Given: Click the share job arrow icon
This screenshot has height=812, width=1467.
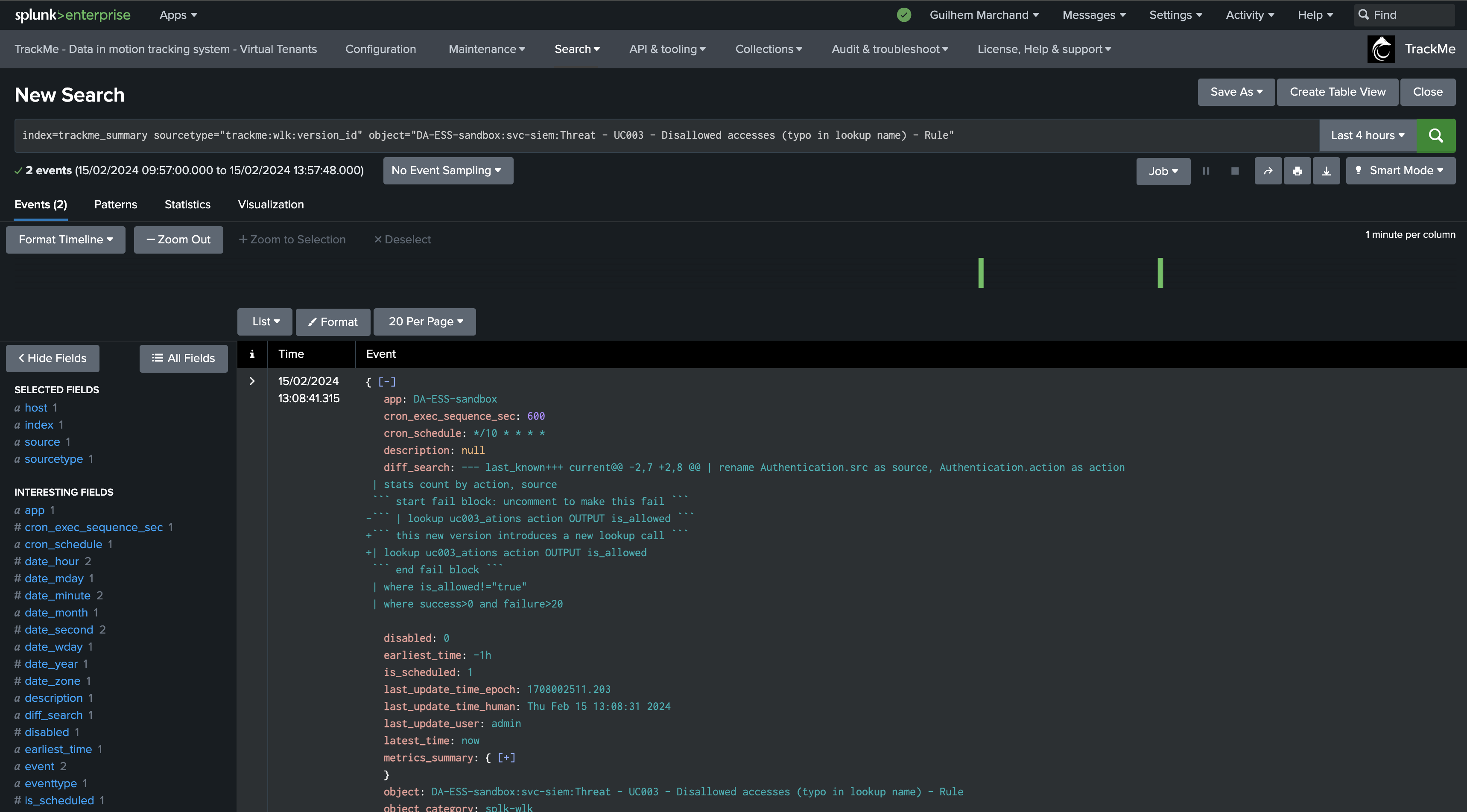Looking at the screenshot, I should point(1268,171).
